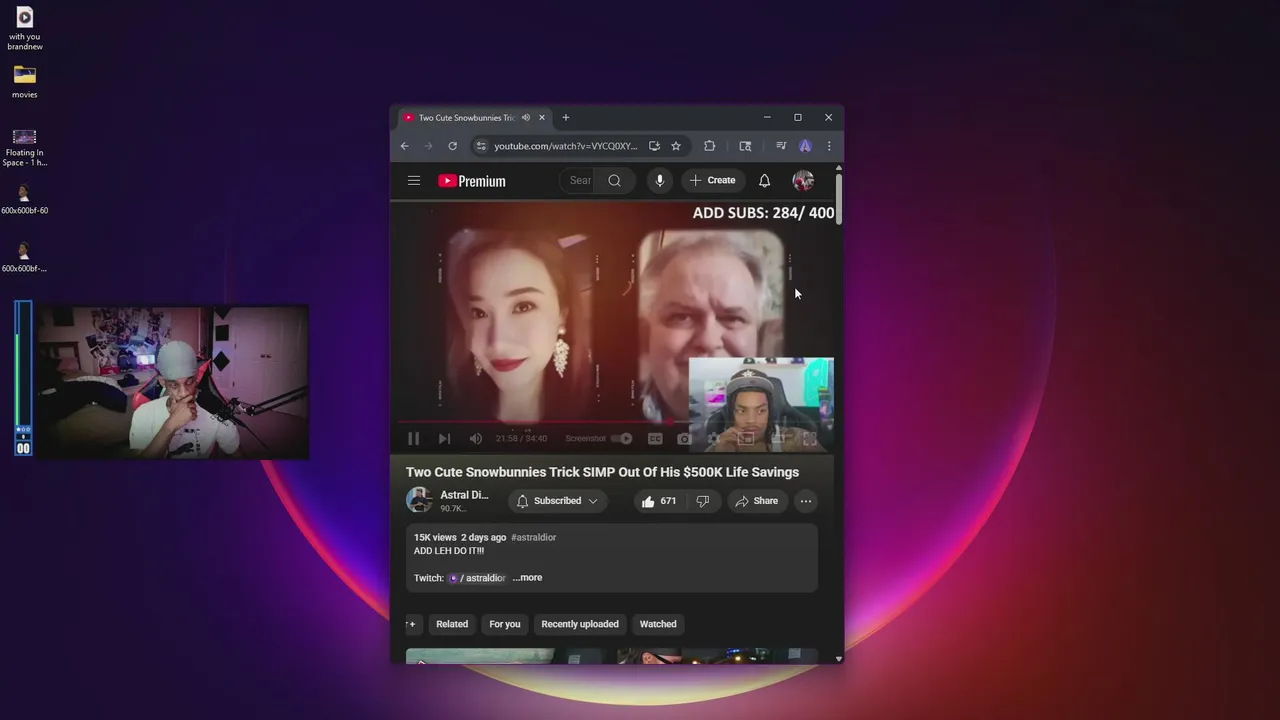Open YouTube notifications bell
The height and width of the screenshot is (720, 1280).
click(764, 181)
